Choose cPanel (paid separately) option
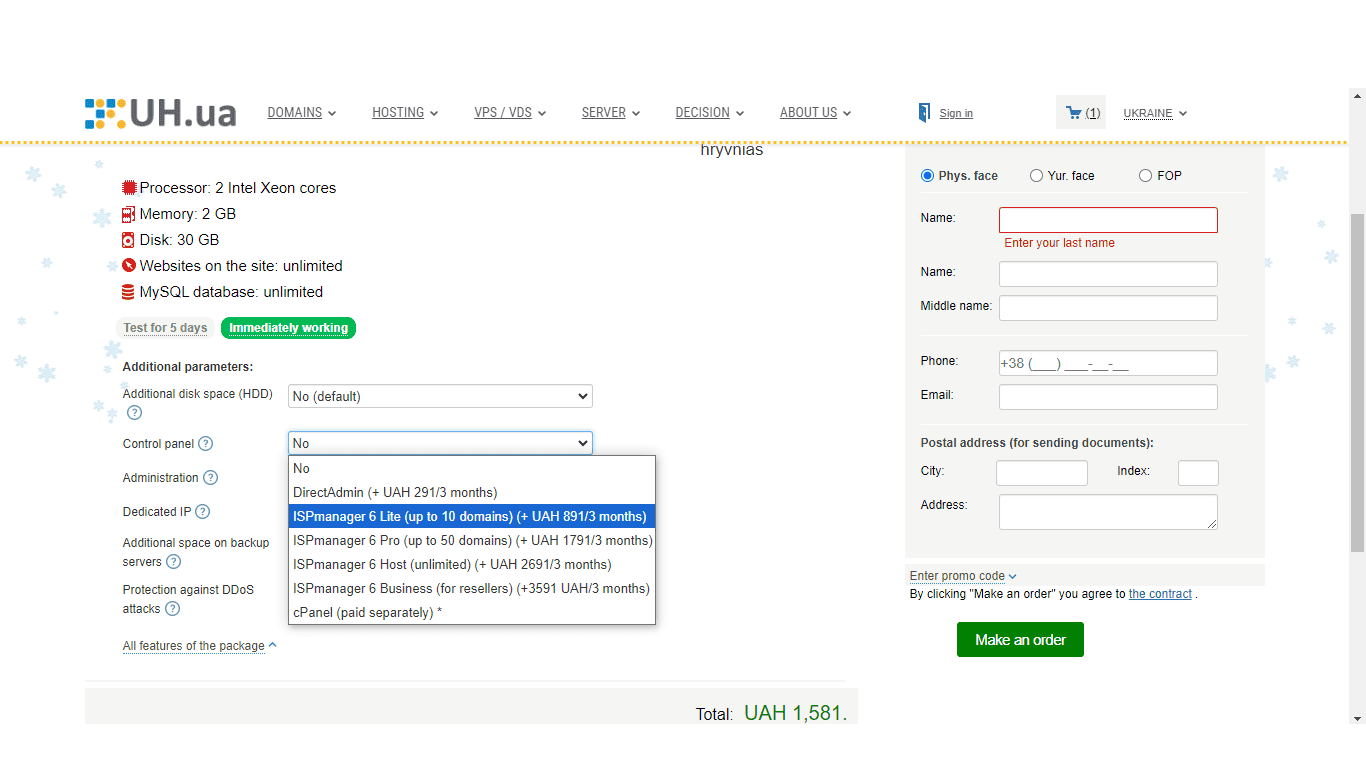 point(472,612)
